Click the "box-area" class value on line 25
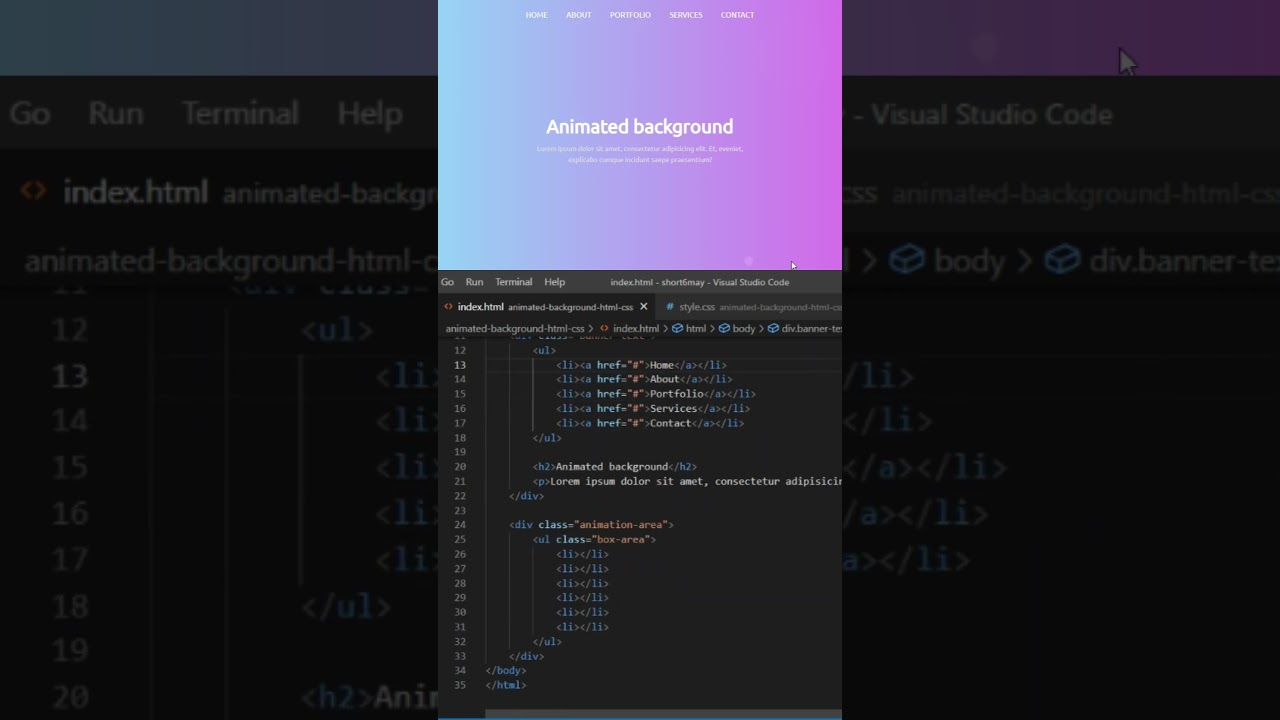The width and height of the screenshot is (1280, 720). pos(621,539)
